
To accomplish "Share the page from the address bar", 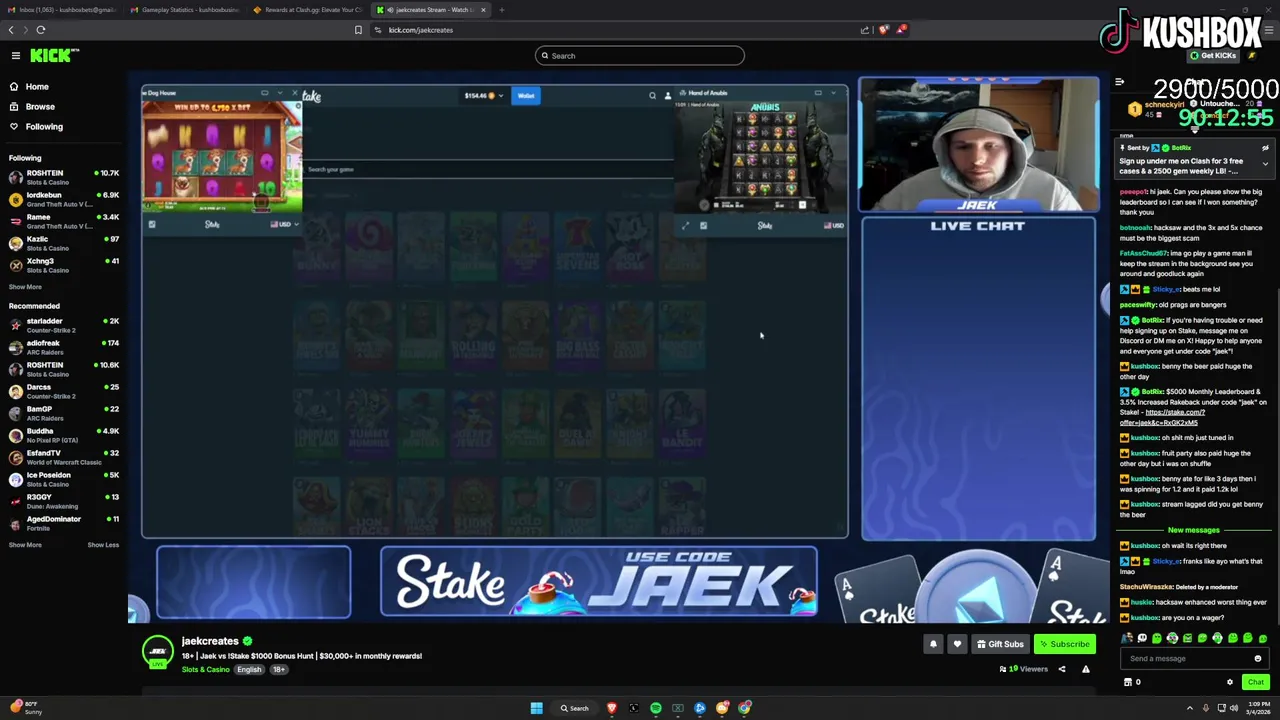I will coord(865,30).
